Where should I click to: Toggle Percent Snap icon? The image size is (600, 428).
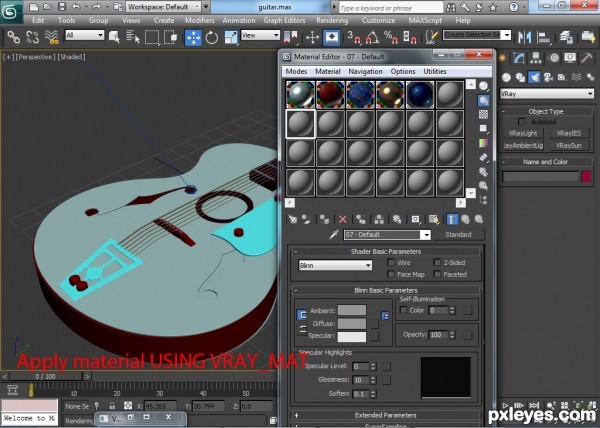point(391,37)
